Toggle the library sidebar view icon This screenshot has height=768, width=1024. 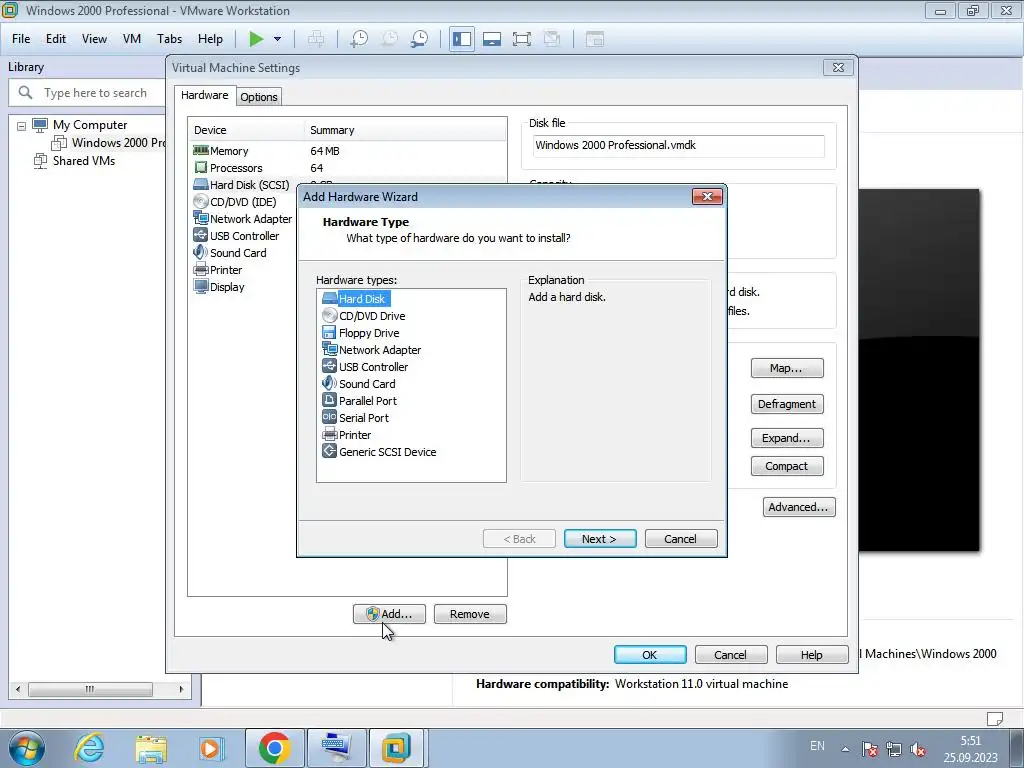(462, 39)
